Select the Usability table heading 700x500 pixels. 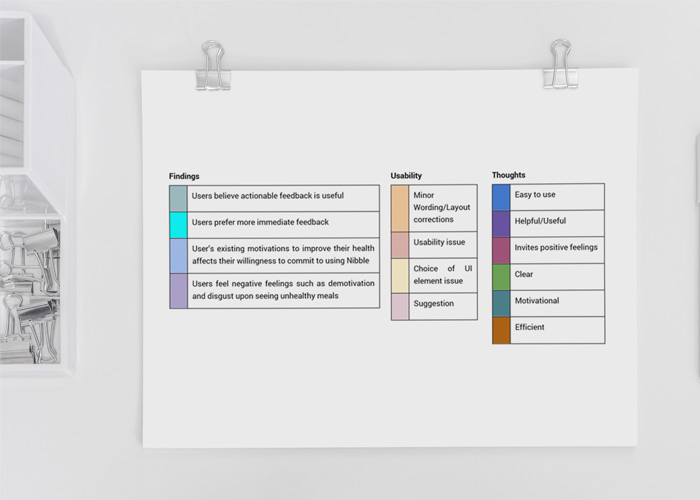406,176
